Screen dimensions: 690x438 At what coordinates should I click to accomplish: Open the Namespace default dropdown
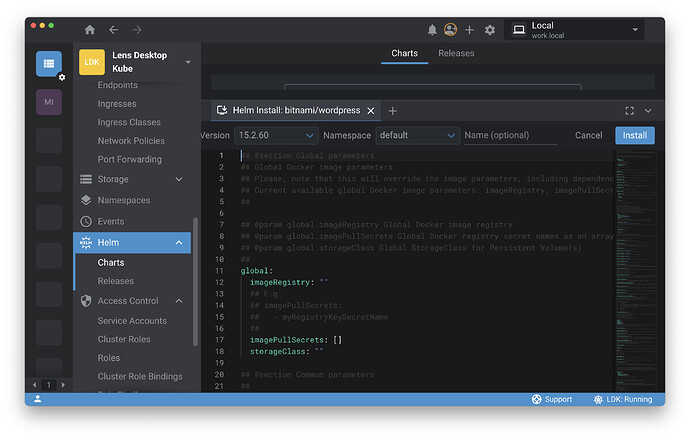coord(417,135)
